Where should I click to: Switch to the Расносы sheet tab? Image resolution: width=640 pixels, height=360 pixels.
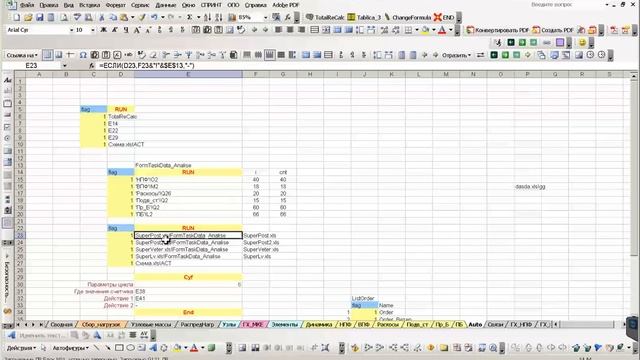coord(387,324)
